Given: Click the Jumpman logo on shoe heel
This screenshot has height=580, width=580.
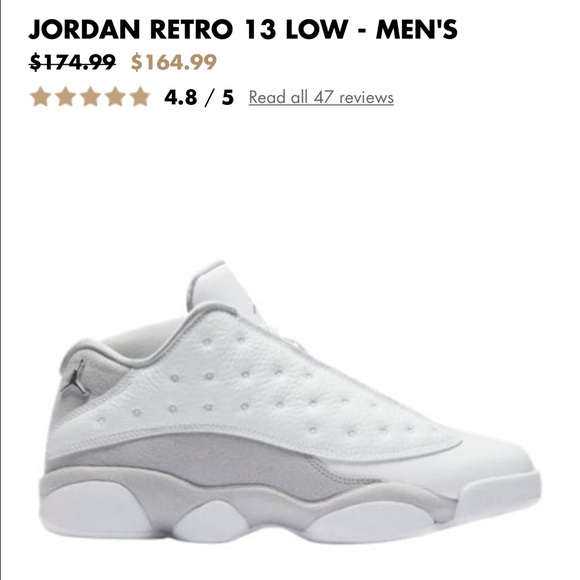Looking at the screenshot, I should point(75,377).
